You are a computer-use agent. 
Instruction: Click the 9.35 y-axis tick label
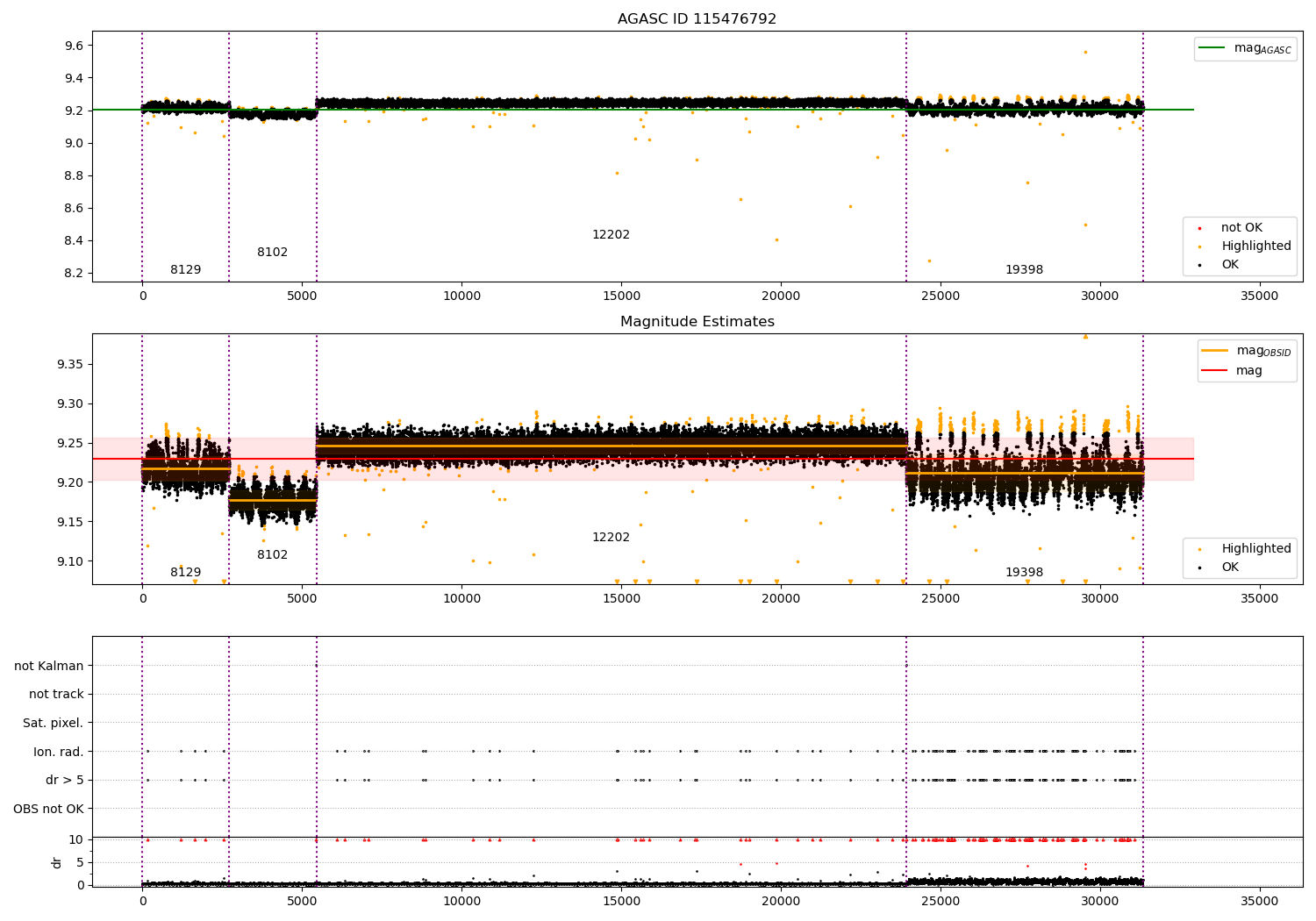click(x=71, y=365)
